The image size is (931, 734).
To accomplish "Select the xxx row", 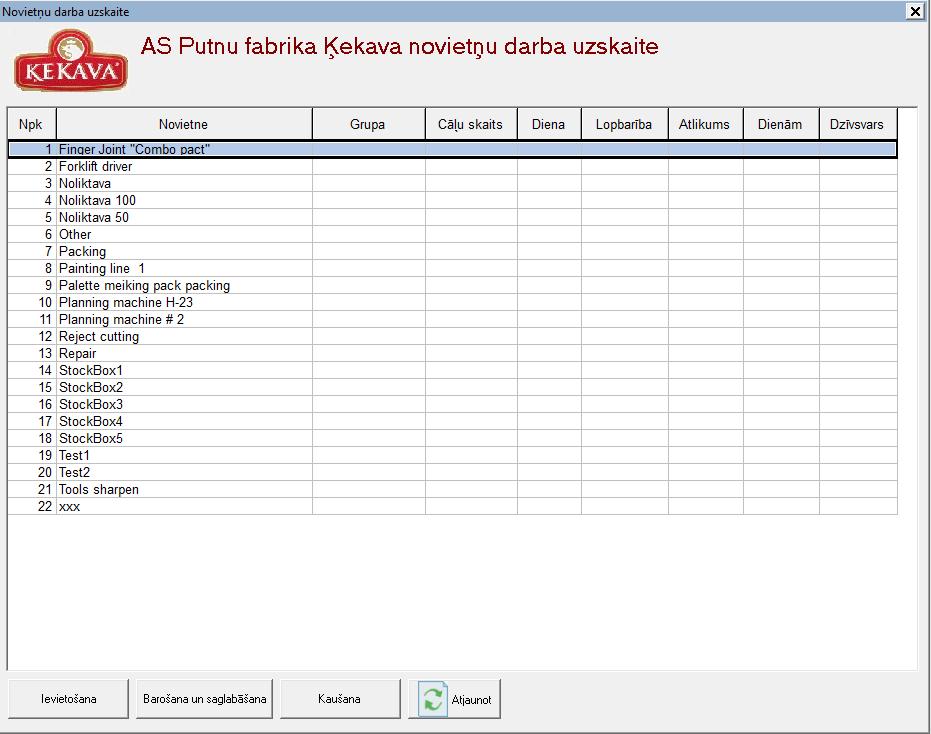I will [x=452, y=507].
